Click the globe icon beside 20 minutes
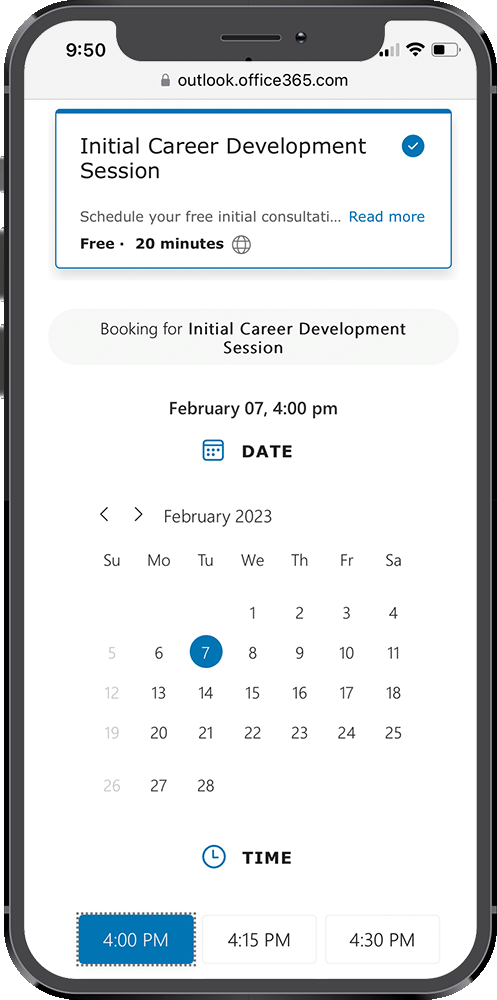This screenshot has height=1000, width=497. click(241, 244)
